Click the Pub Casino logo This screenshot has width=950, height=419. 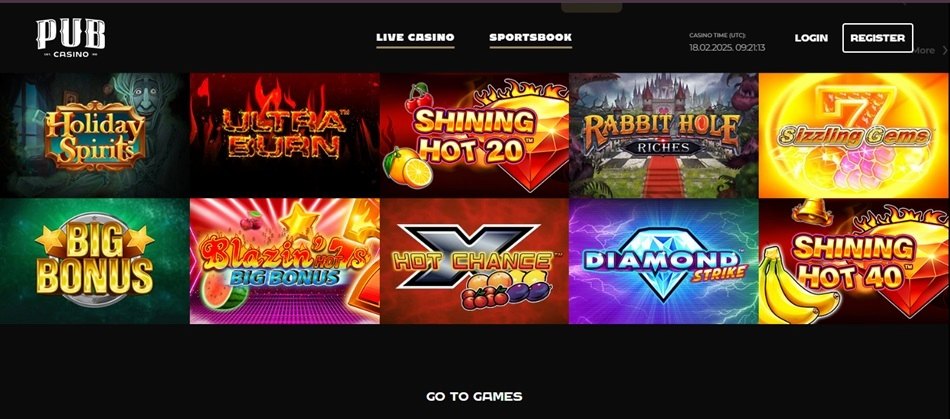click(70, 38)
